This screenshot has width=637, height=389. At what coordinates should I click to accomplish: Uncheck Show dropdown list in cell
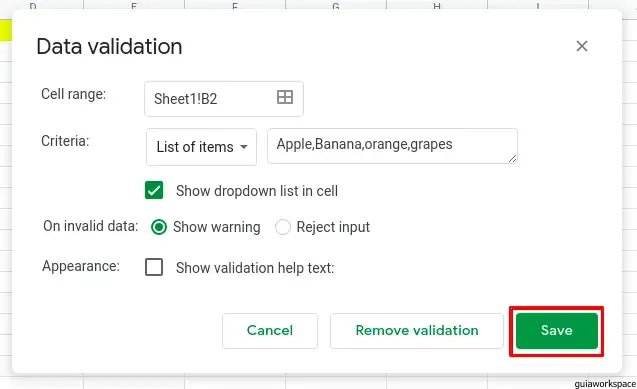[x=154, y=190]
